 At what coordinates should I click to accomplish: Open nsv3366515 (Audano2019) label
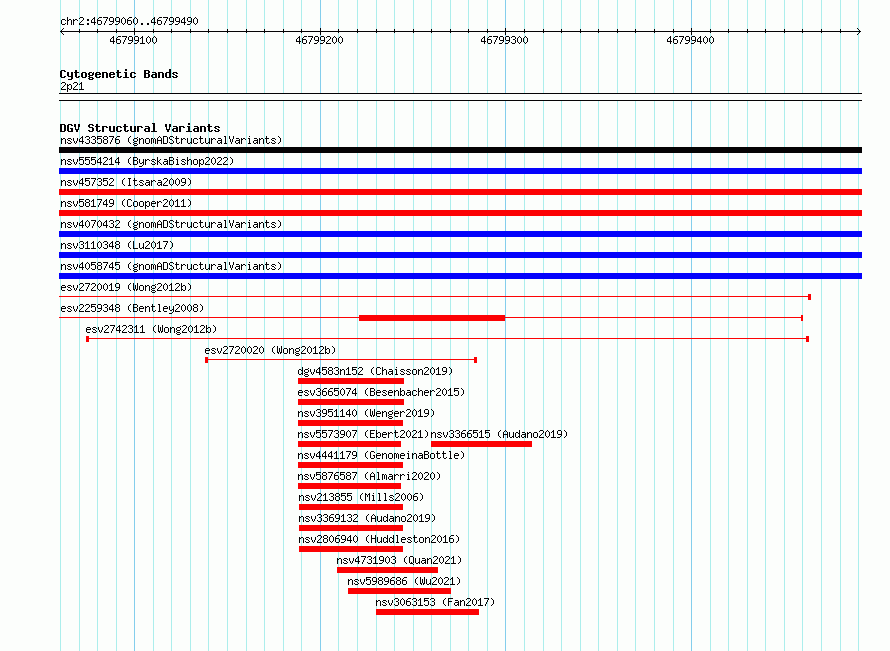tap(499, 434)
